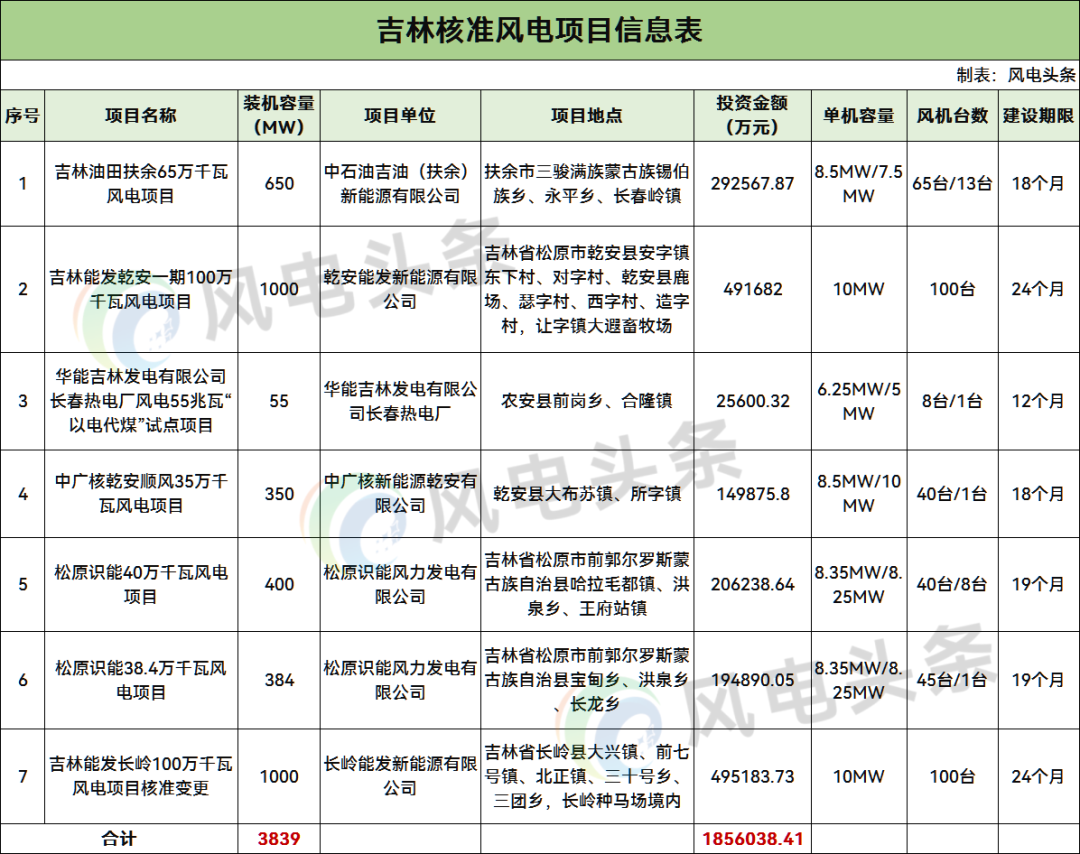
Task: Select investment value 25600.32
Action: (x=752, y=401)
